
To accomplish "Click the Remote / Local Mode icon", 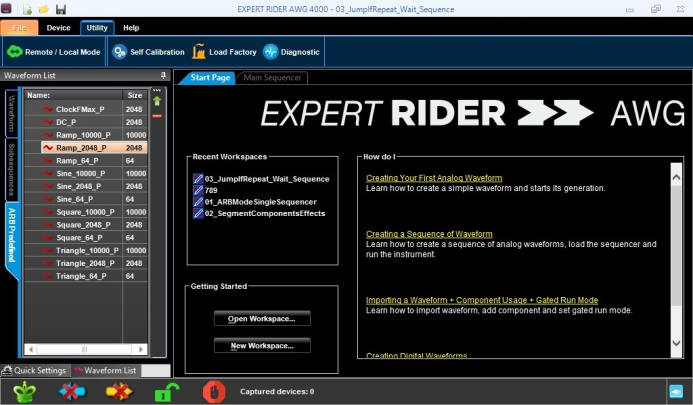I will point(13,51).
